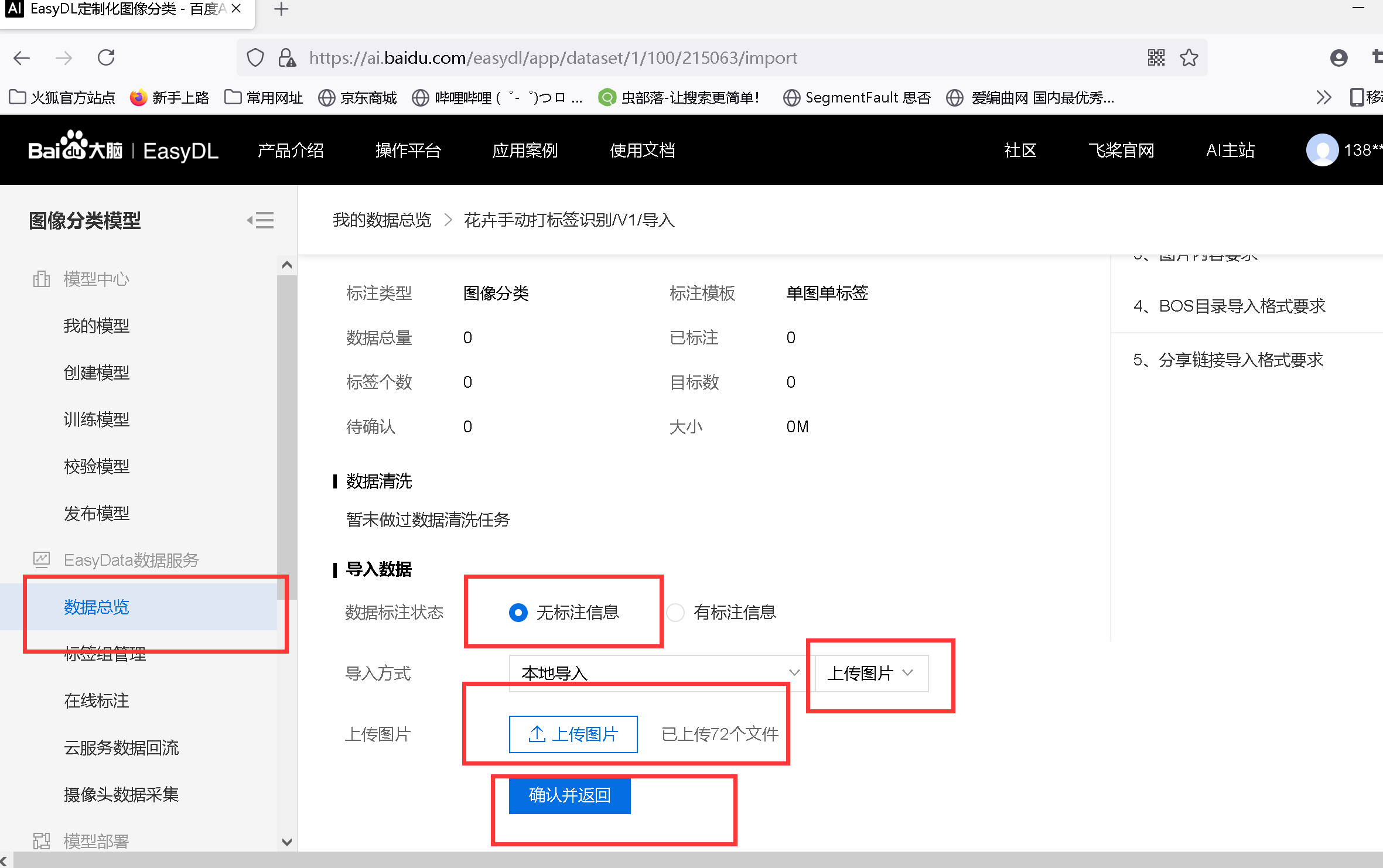The height and width of the screenshot is (868, 1383).
Task: Open the highlighted 上传图片 dropdown arrow
Action: pos(908,674)
